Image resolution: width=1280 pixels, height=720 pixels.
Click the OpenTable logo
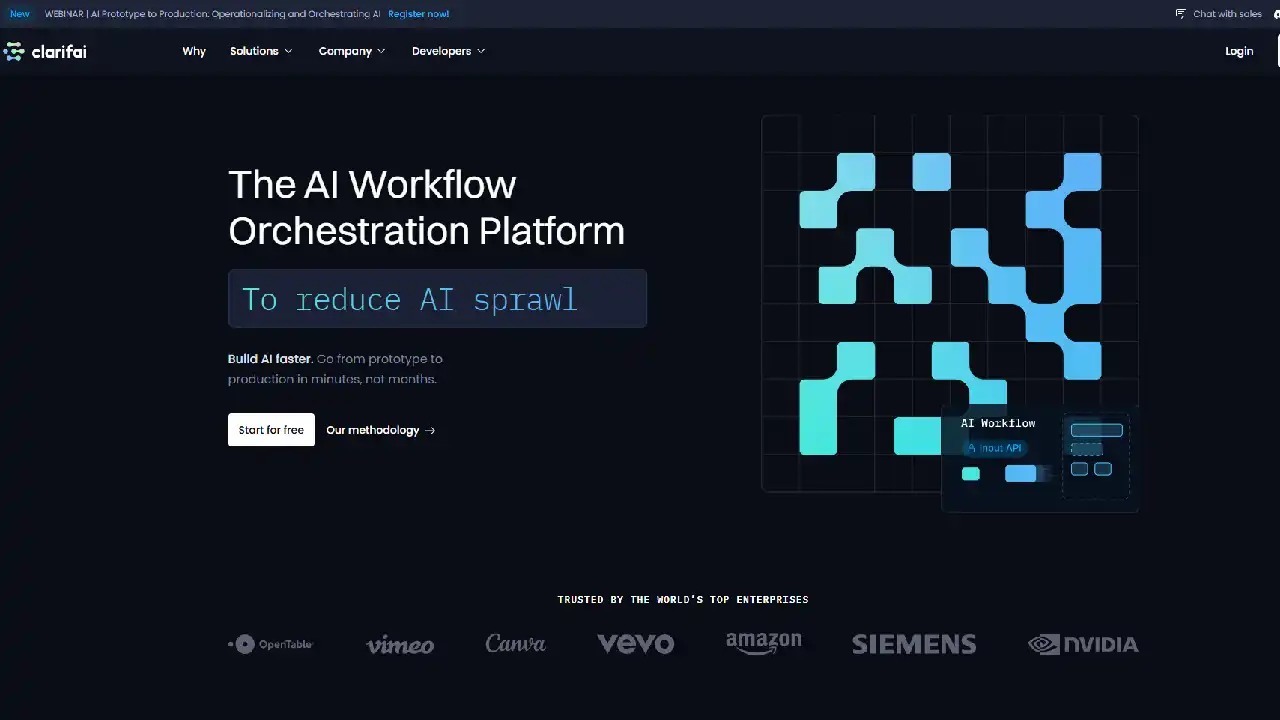coord(271,644)
